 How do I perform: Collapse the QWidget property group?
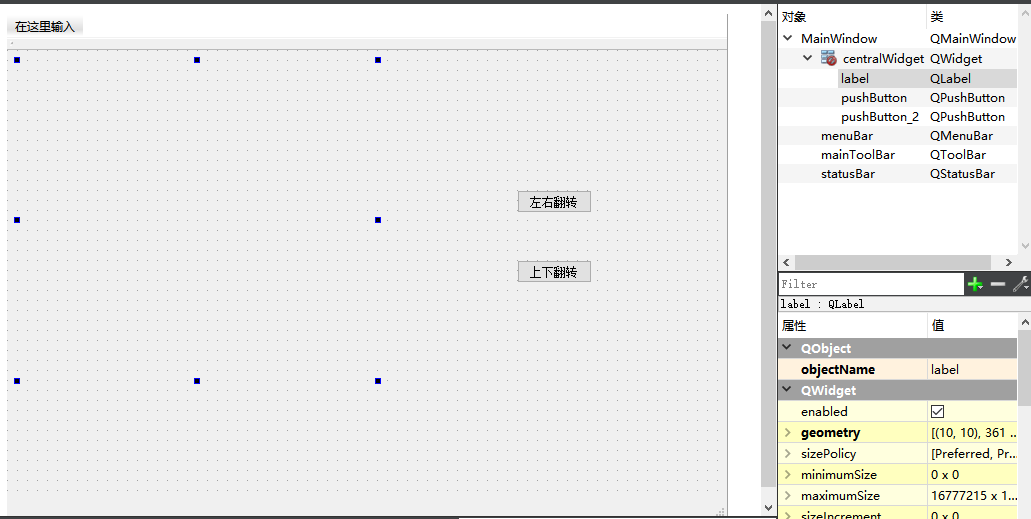tap(786, 389)
